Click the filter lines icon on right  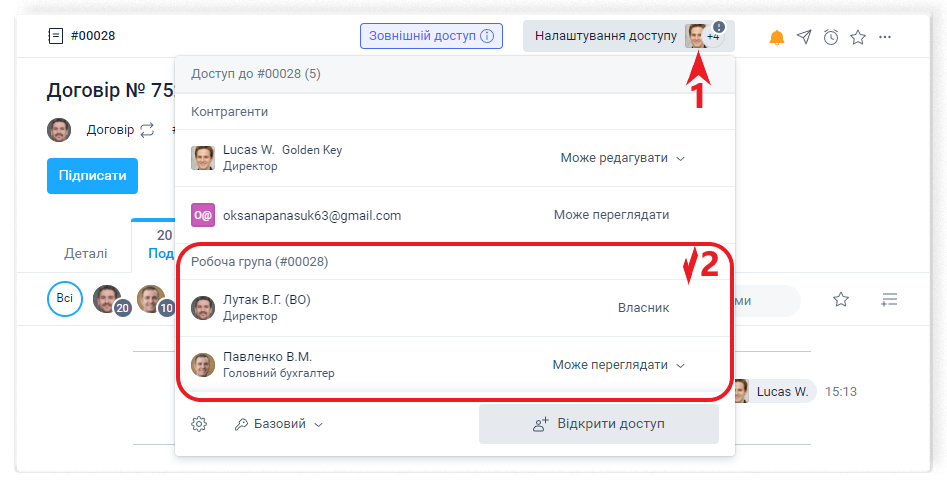[889, 299]
